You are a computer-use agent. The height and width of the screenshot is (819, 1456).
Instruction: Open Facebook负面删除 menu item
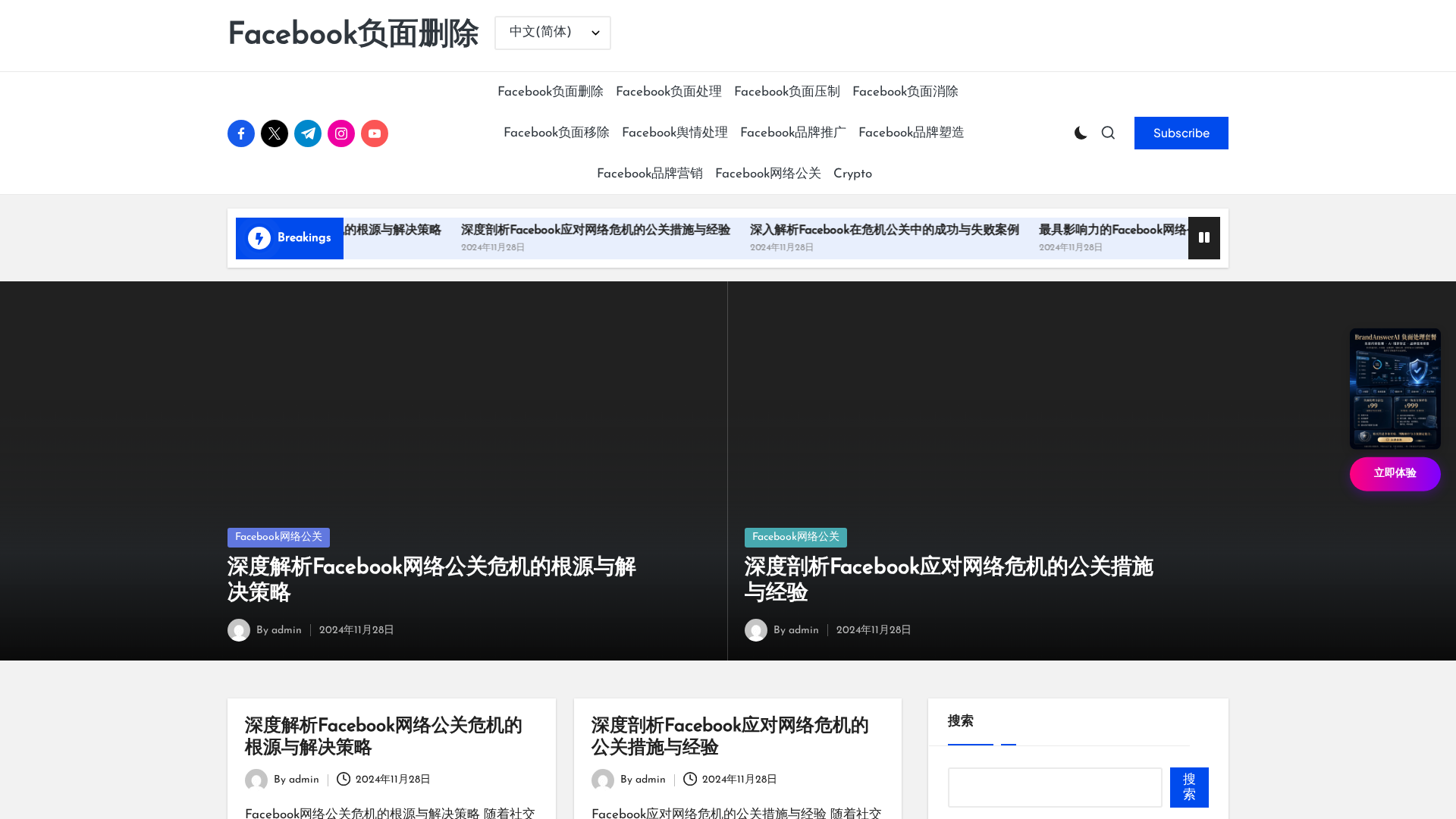551,92
